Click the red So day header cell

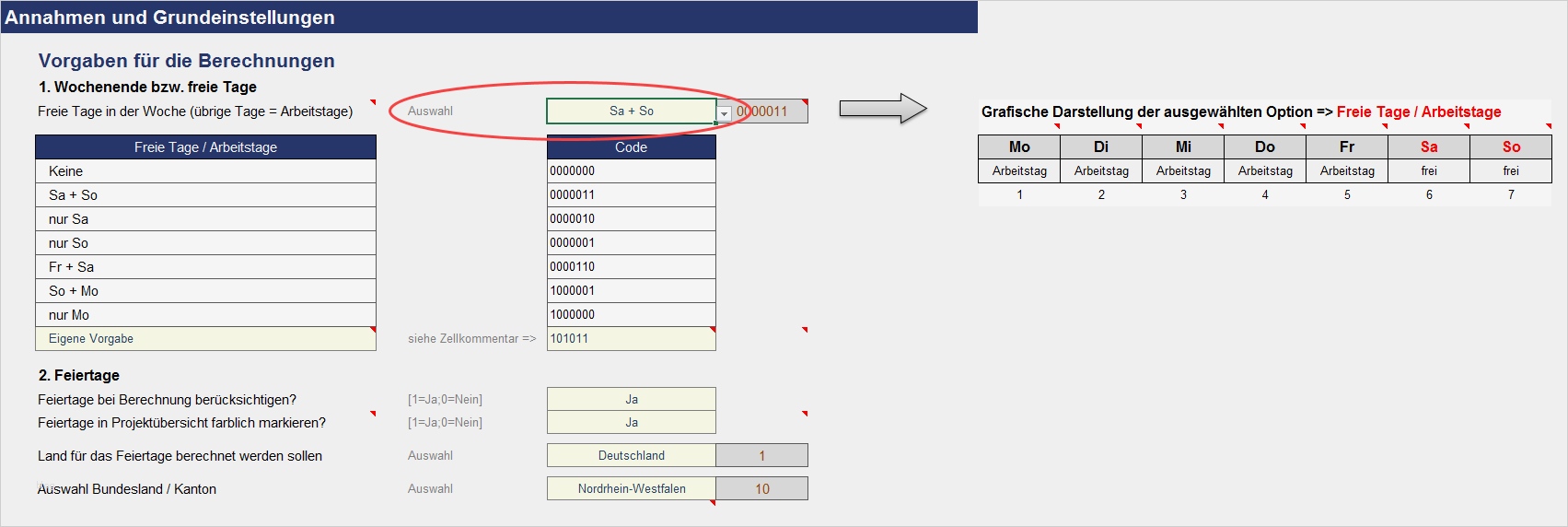click(x=1511, y=146)
